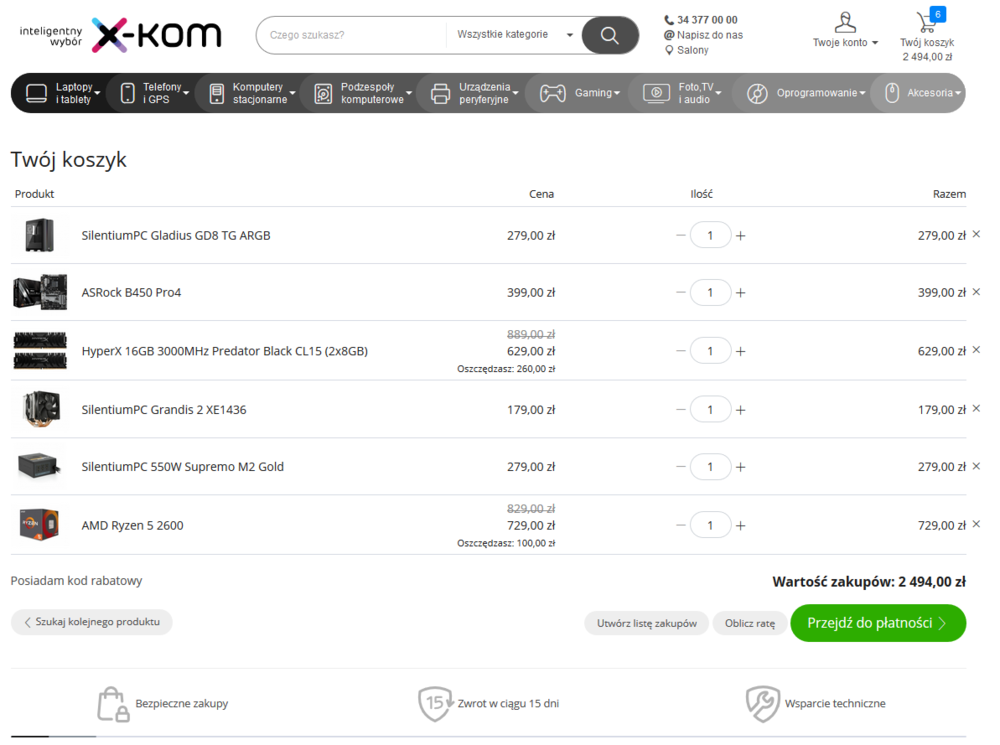Click the phone icon beside 34 377 00 00
Screen dimensions: 1000x745
669,20
